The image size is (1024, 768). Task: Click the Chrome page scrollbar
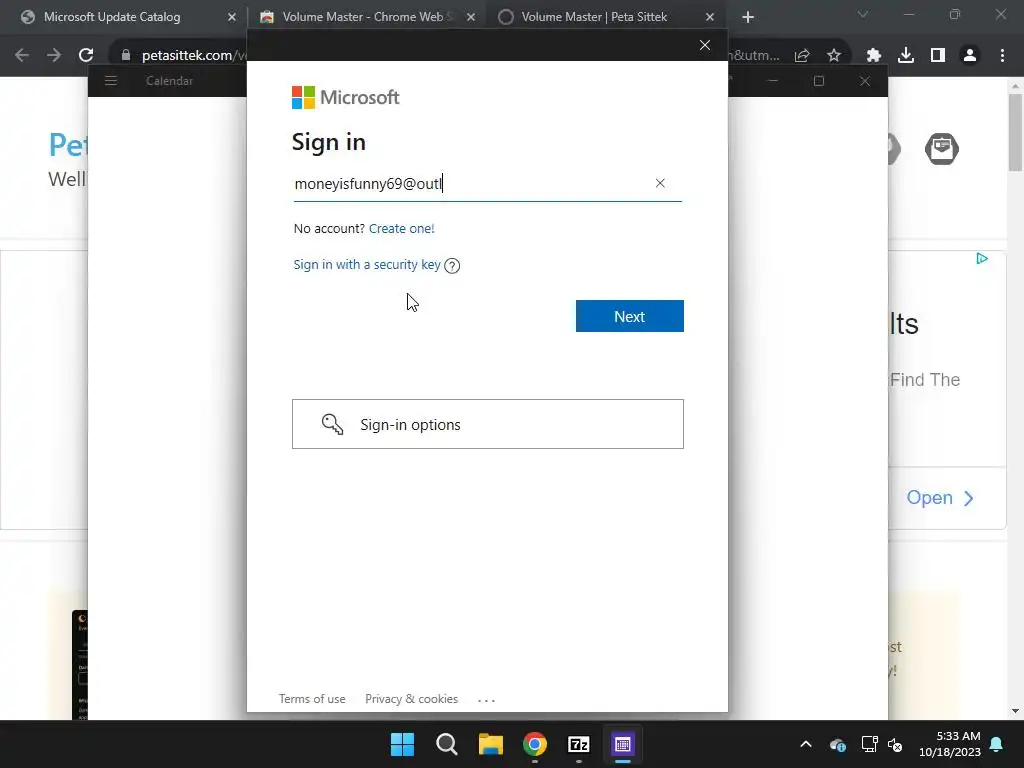tap(1015, 133)
